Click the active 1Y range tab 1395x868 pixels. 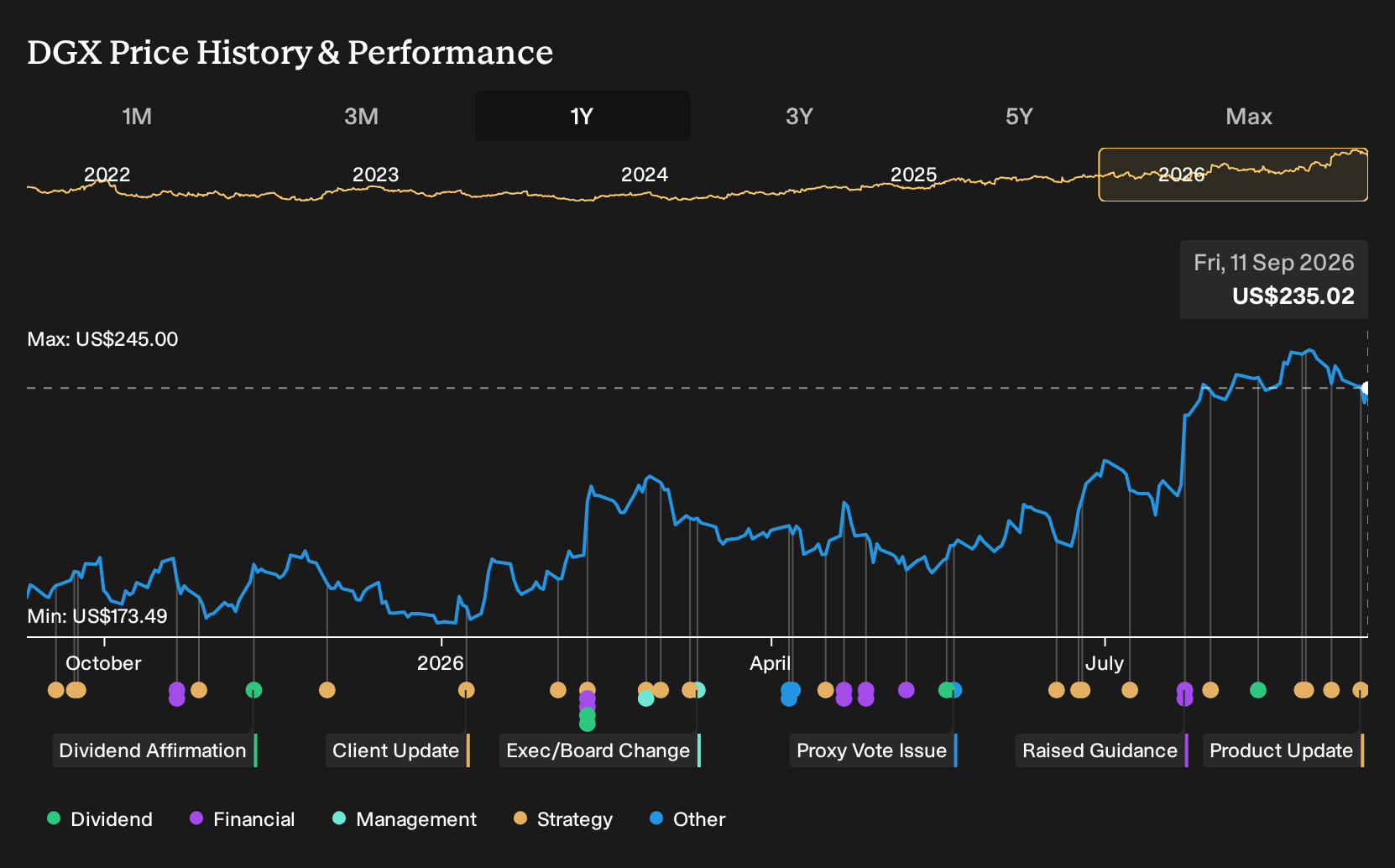point(582,116)
